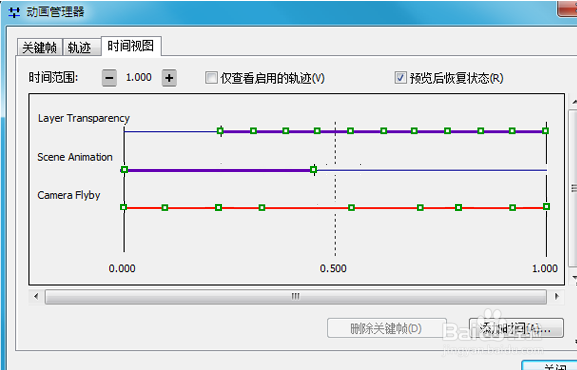Select the Layer Transparency track label
577x370 pixels.
coord(84,118)
